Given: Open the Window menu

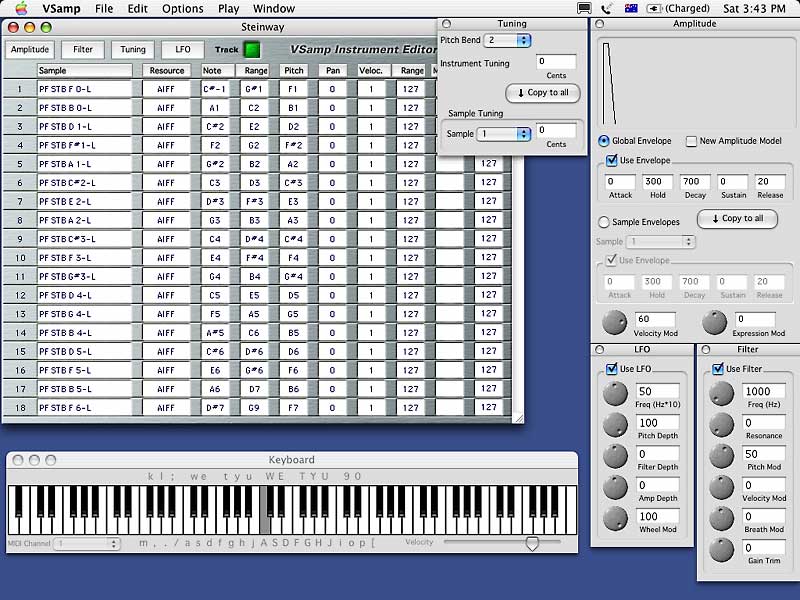Looking at the screenshot, I should tap(274, 9).
